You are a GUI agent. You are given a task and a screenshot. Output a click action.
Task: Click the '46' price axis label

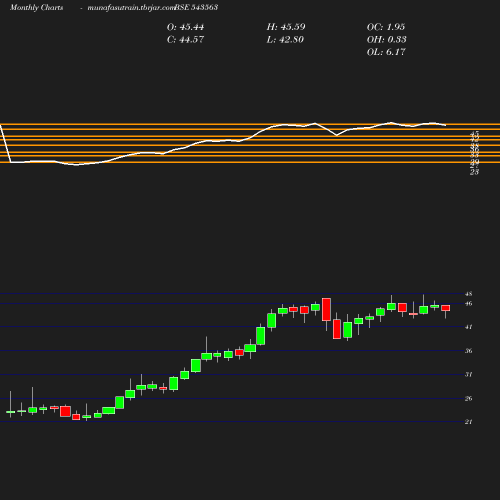coord(469,304)
